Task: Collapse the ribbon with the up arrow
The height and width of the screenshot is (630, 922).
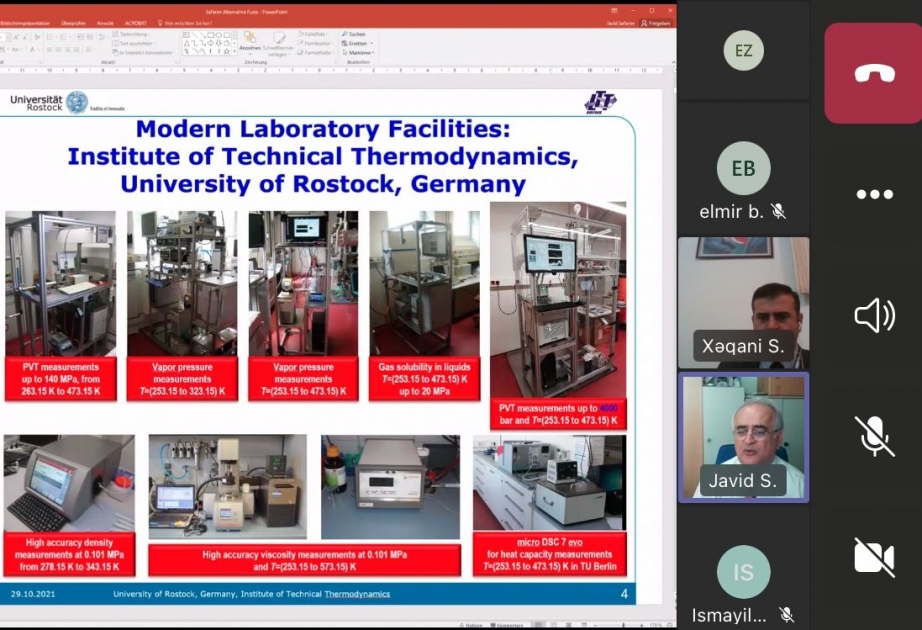Action: (672, 61)
